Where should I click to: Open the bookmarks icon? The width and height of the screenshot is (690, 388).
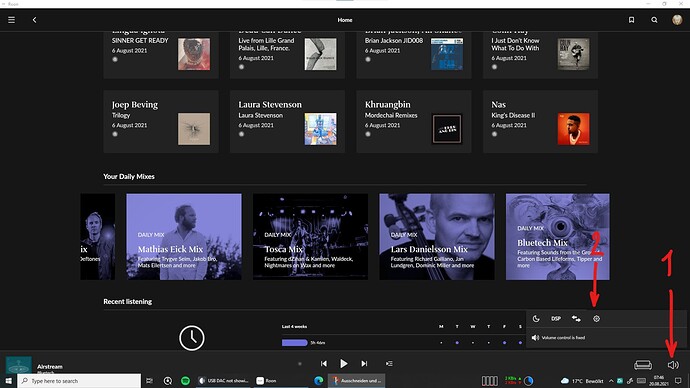631,20
